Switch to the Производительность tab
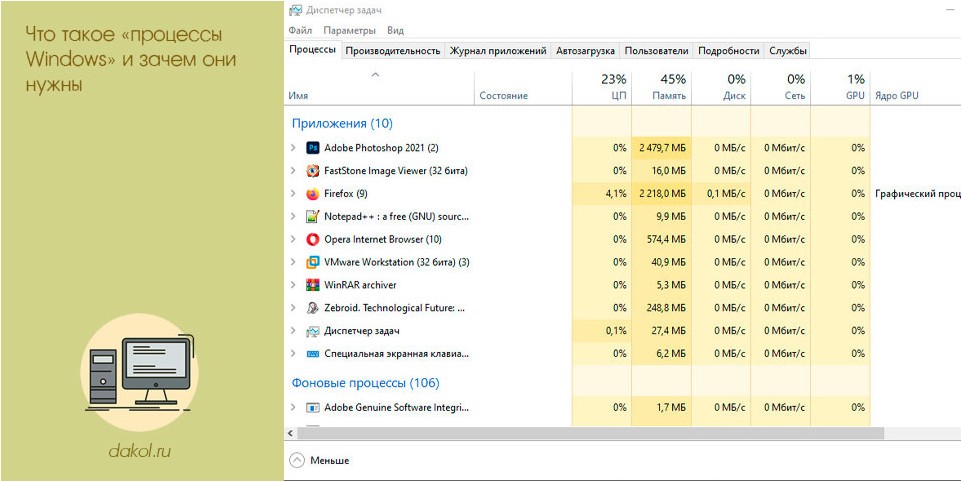 tap(393, 51)
